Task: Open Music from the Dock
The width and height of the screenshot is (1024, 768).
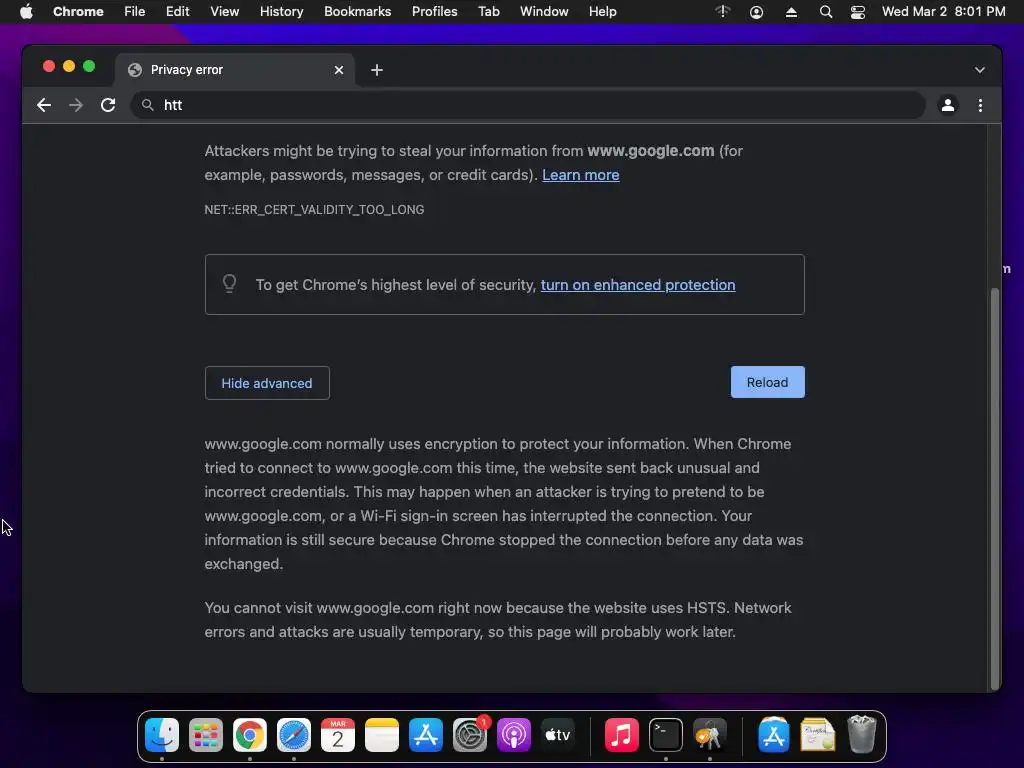Action: [x=621, y=735]
